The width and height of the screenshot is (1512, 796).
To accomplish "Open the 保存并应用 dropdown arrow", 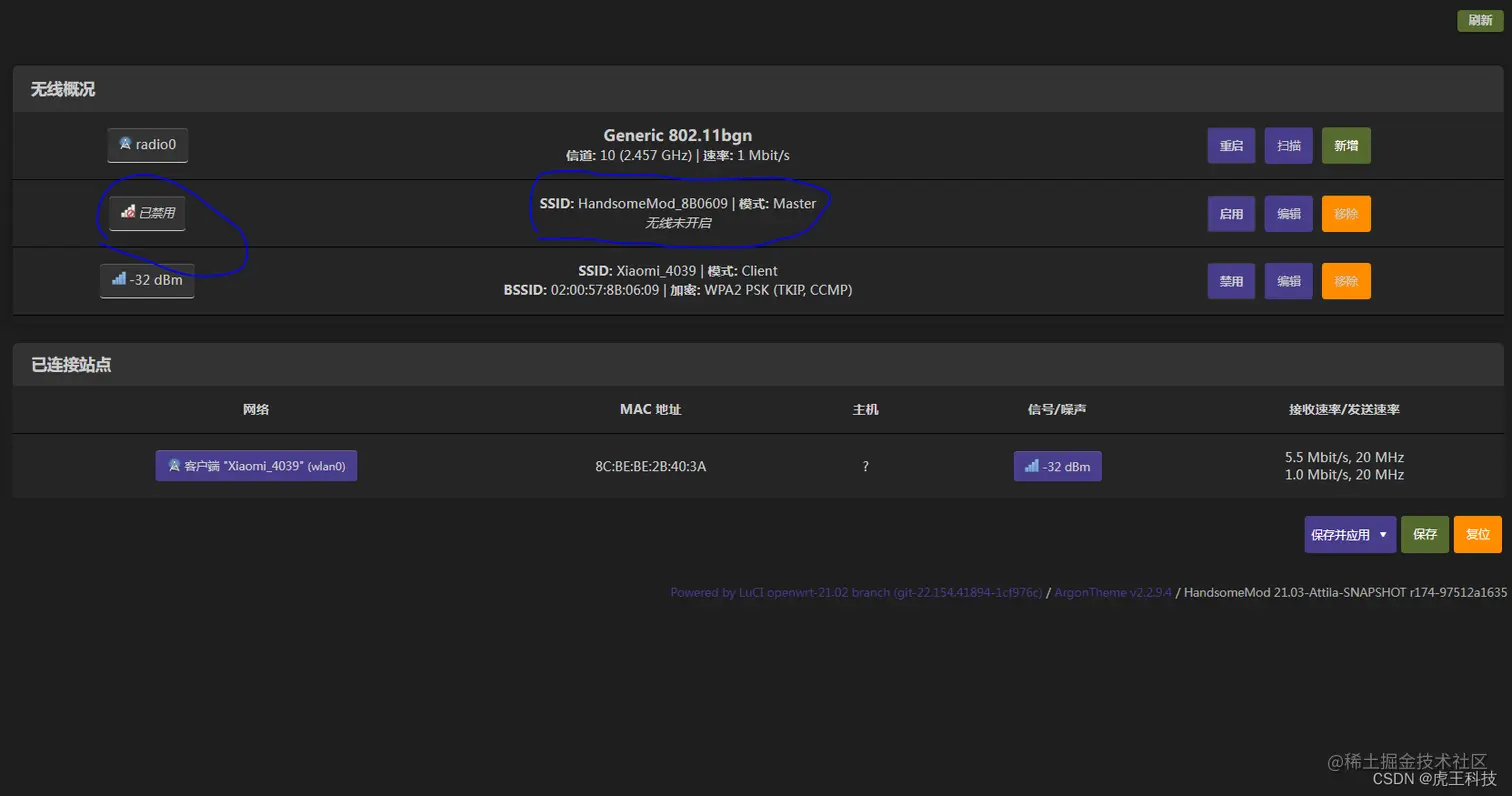I will click(1384, 535).
